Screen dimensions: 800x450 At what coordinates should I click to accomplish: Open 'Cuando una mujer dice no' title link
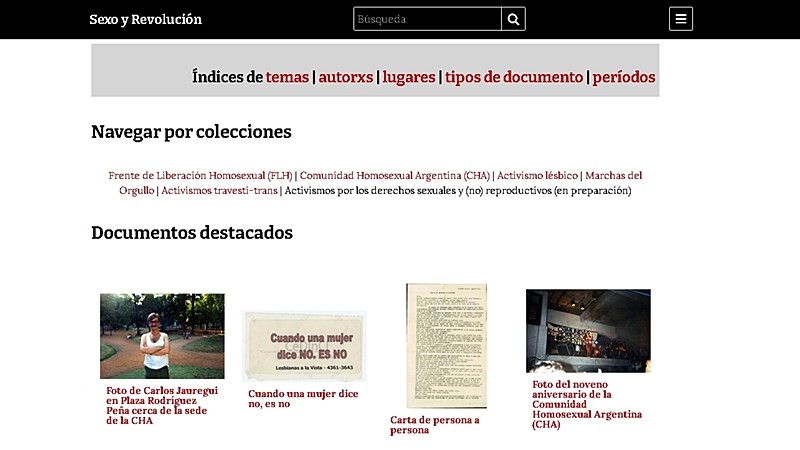(303, 398)
